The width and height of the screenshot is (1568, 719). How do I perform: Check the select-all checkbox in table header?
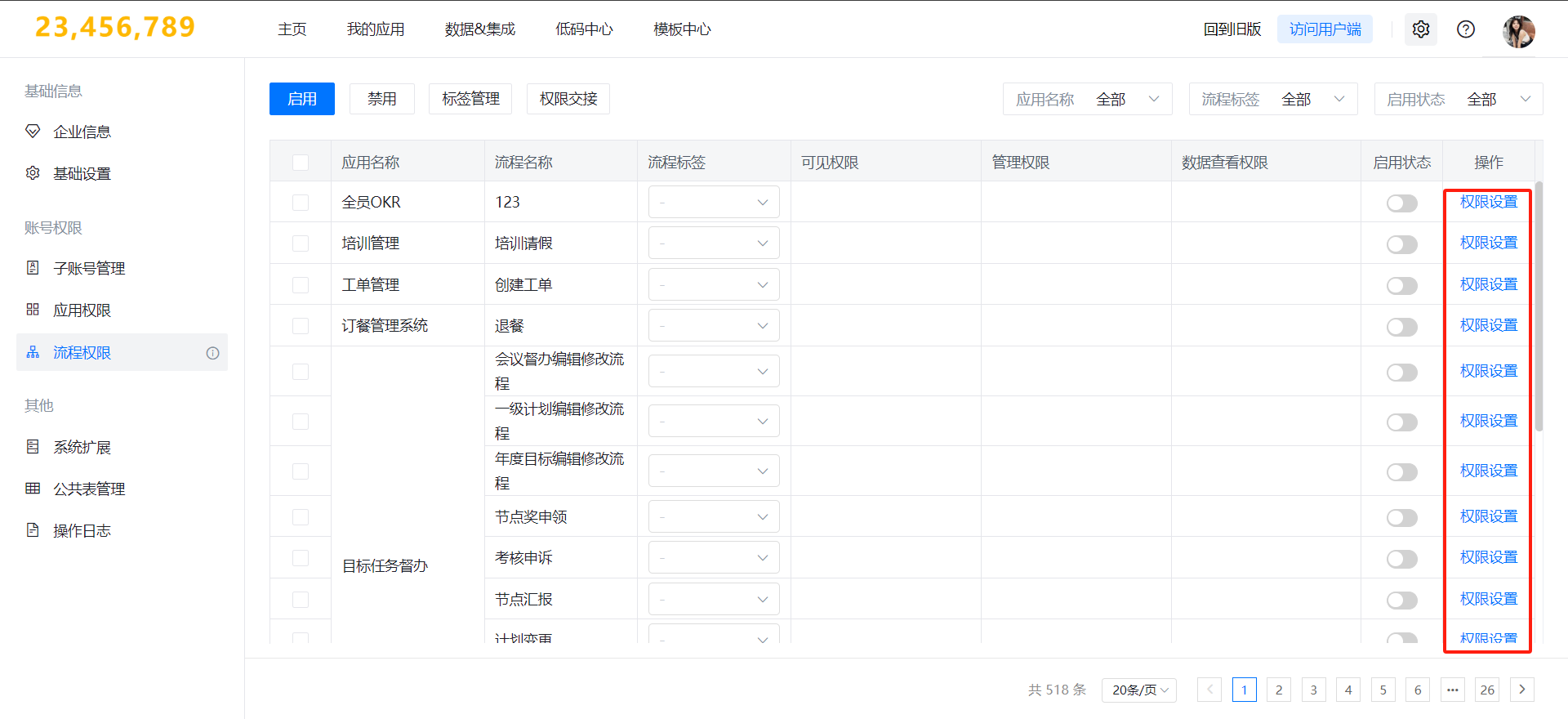[x=301, y=163]
